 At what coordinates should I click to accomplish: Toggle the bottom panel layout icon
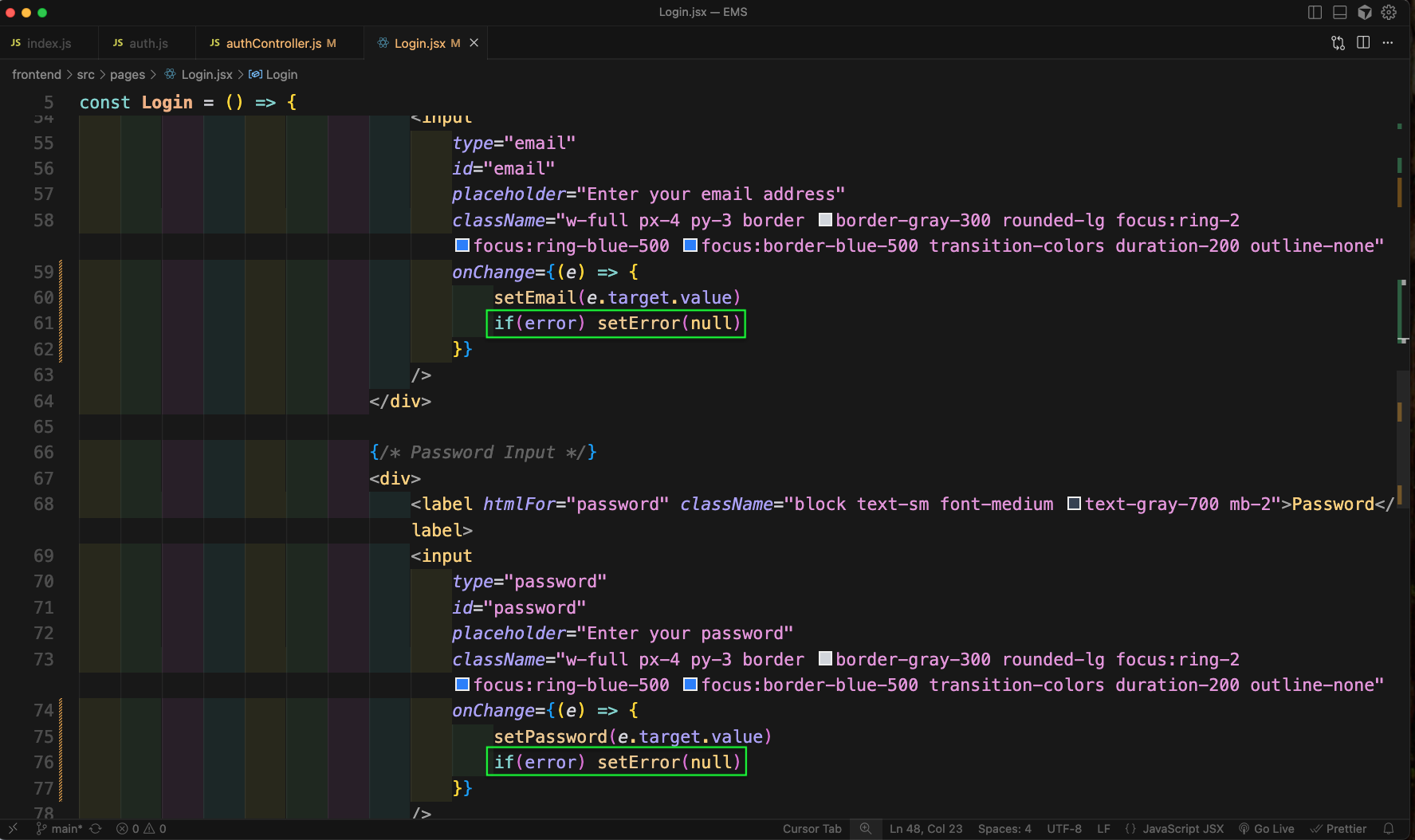click(1340, 12)
